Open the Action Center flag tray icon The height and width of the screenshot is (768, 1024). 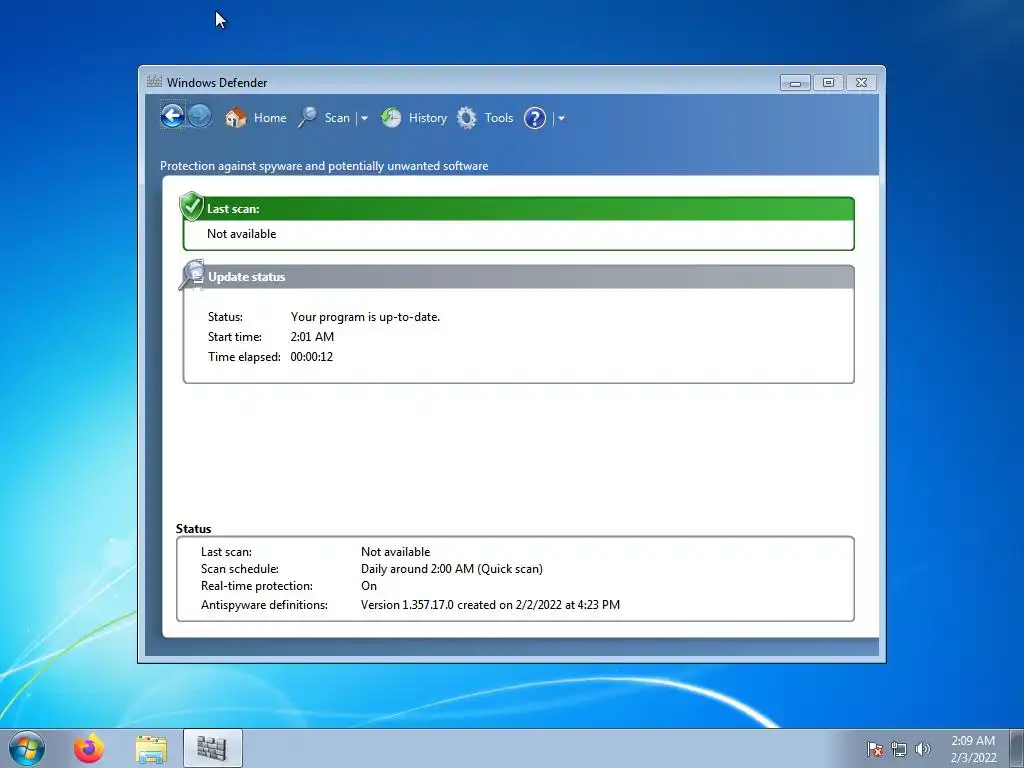874,749
